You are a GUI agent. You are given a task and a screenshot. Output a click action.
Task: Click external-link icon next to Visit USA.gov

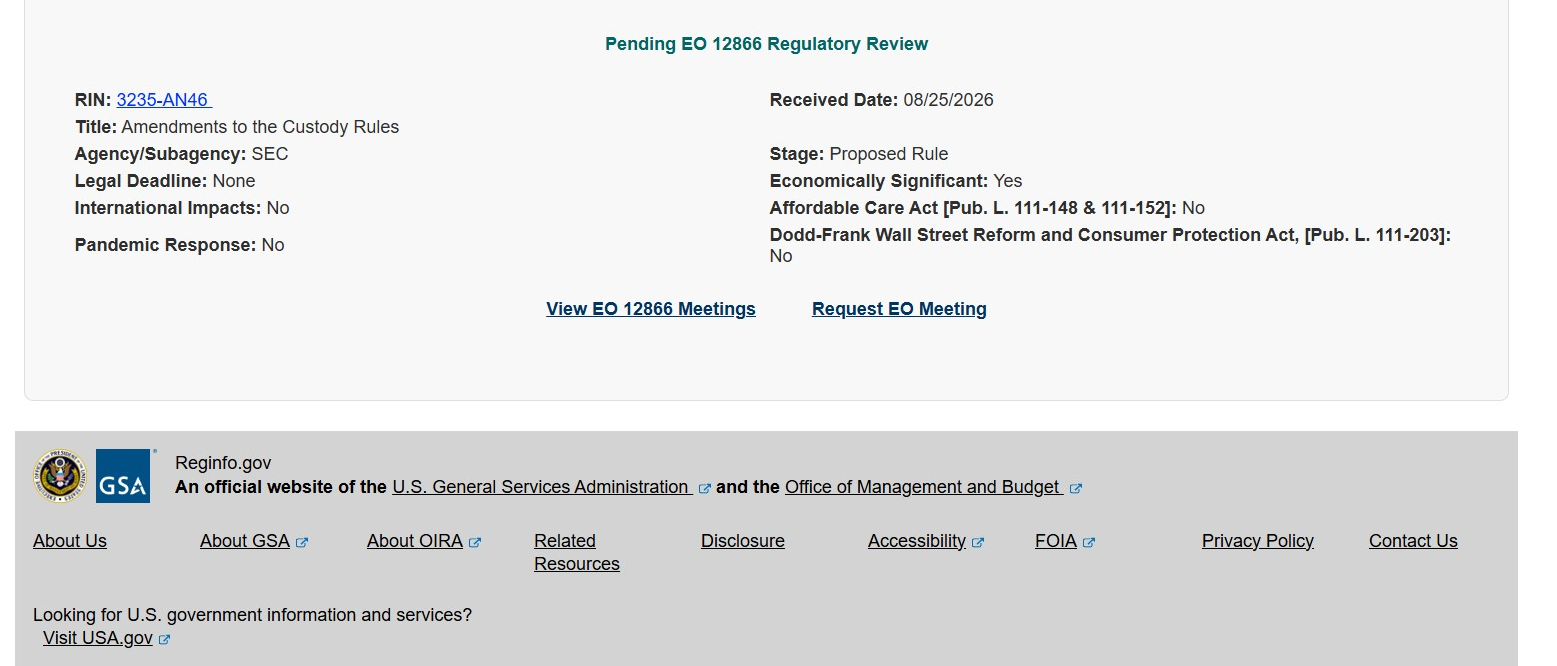coord(165,640)
